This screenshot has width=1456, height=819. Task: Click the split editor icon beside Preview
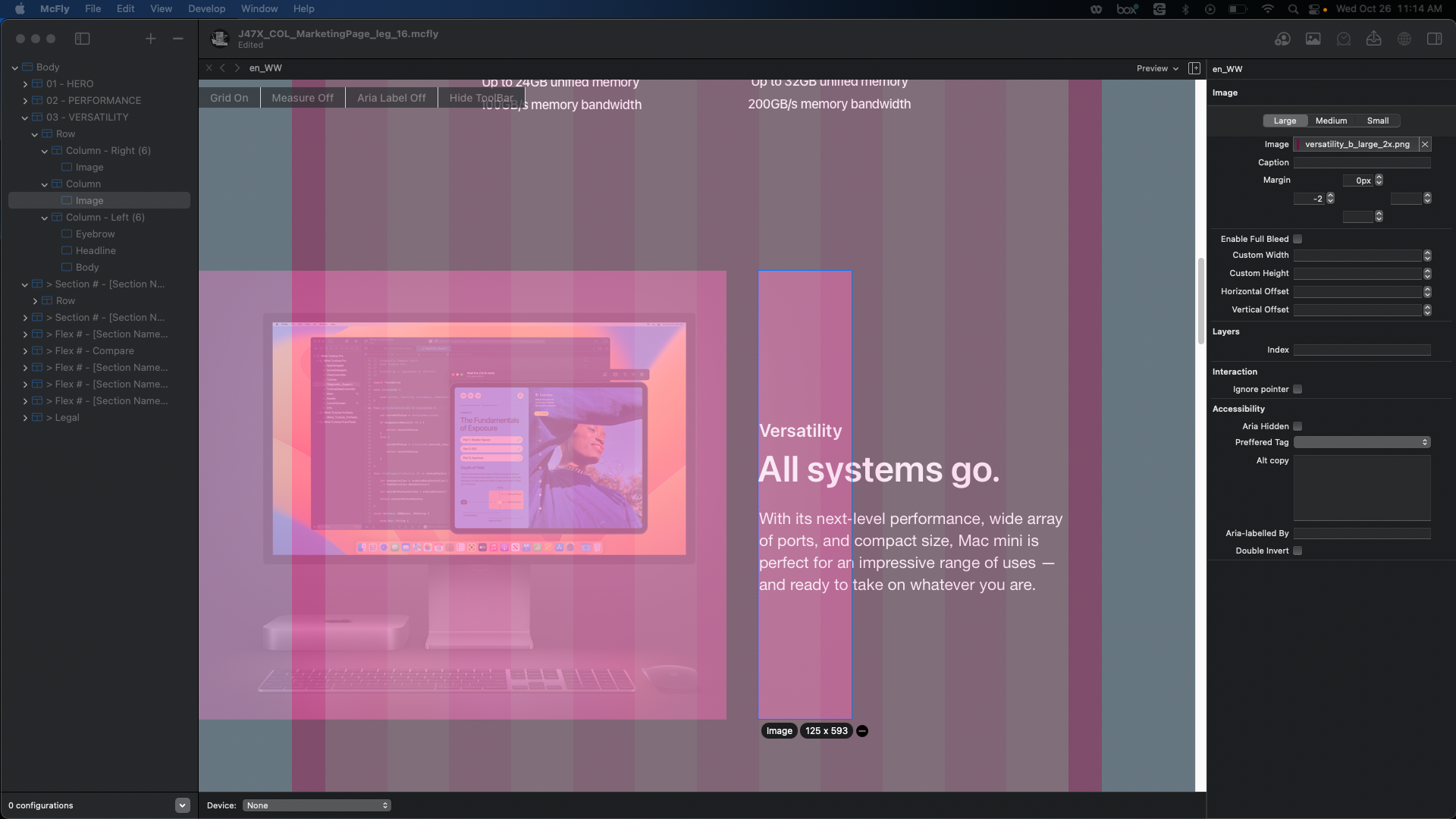pos(1194,68)
